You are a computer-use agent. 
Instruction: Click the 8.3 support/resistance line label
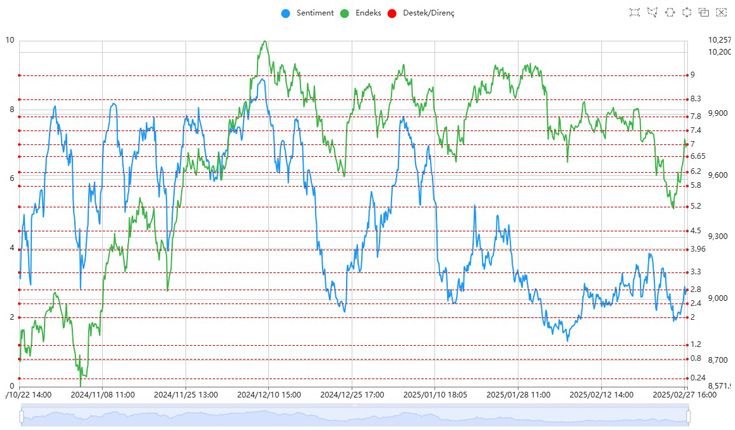pyautogui.click(x=696, y=99)
